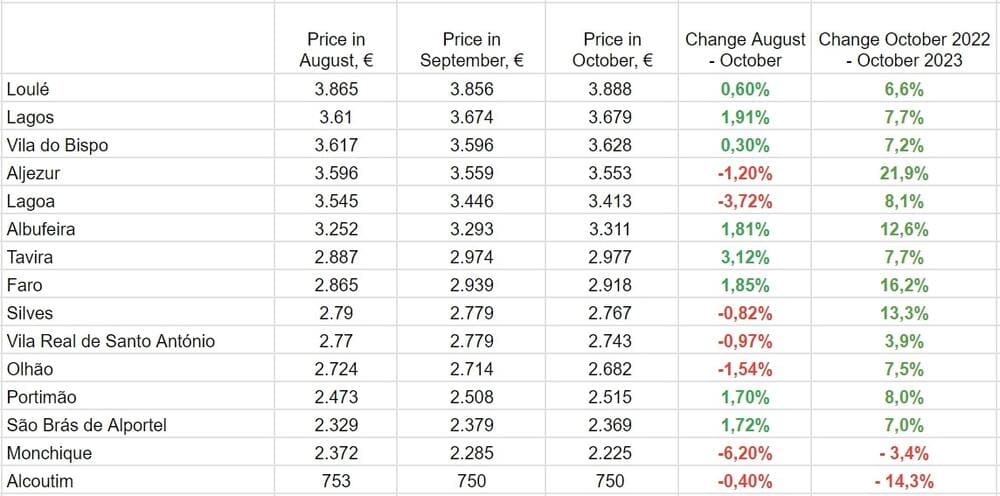
Task: Select Aljezur's 21,9% yearly change cell
Action: pos(904,173)
